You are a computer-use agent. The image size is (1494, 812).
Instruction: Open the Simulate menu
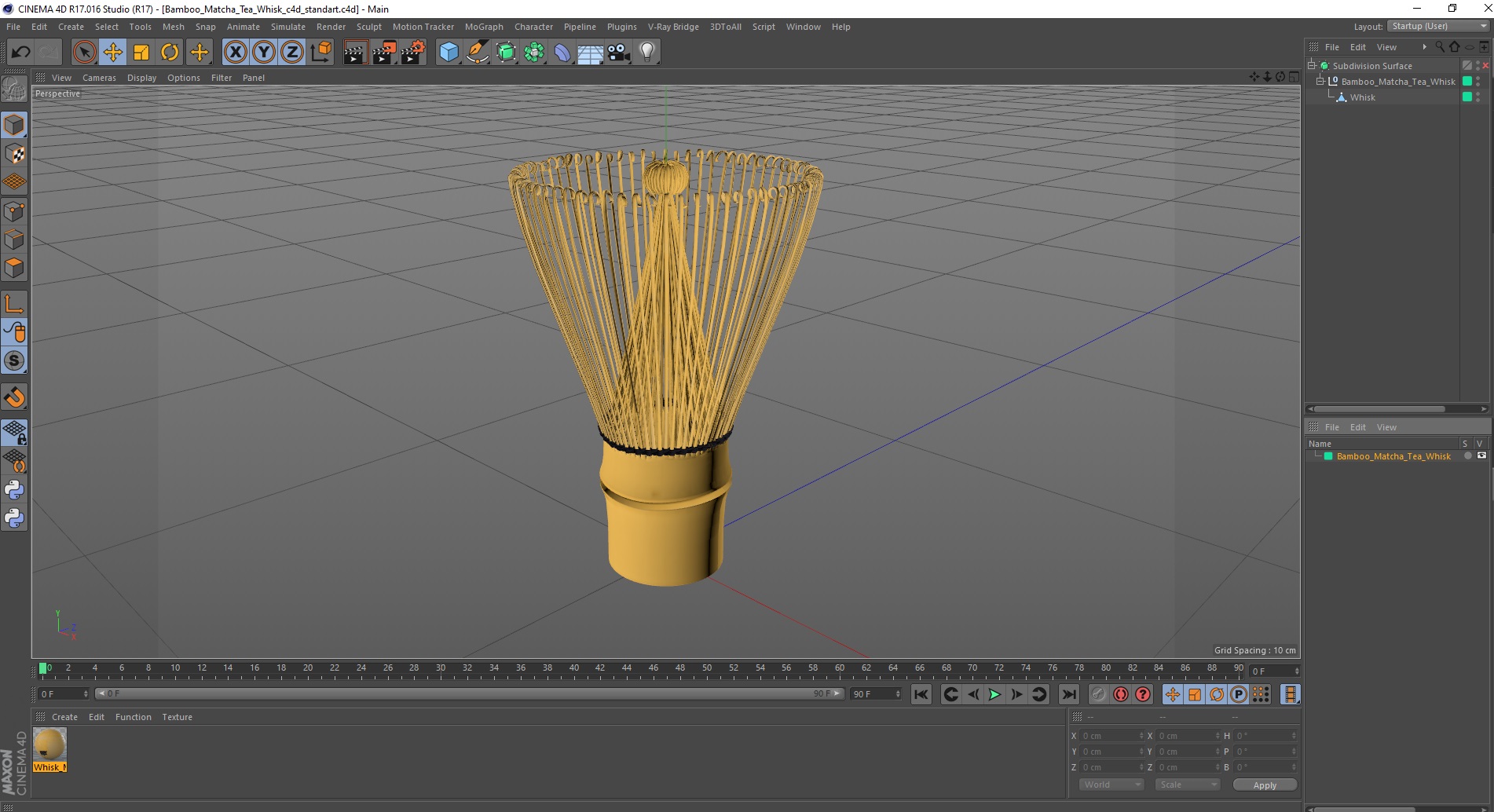[288, 27]
